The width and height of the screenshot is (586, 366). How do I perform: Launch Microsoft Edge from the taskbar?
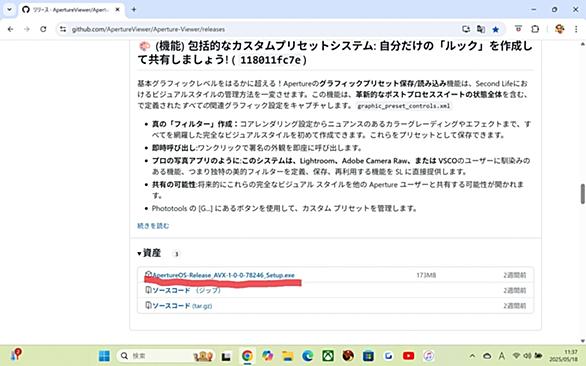click(308, 356)
